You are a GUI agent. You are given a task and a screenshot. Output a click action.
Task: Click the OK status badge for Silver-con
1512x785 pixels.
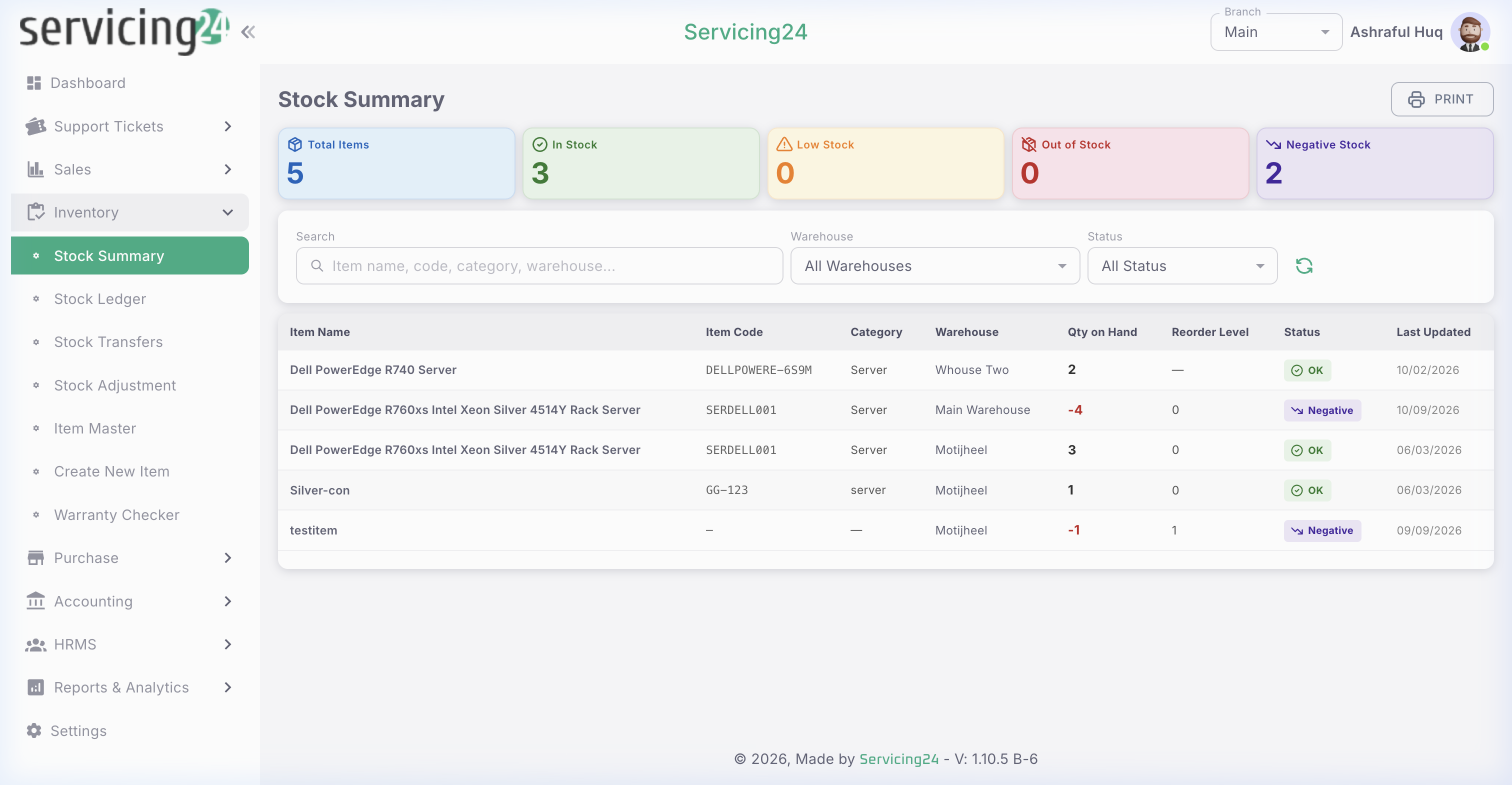point(1307,490)
